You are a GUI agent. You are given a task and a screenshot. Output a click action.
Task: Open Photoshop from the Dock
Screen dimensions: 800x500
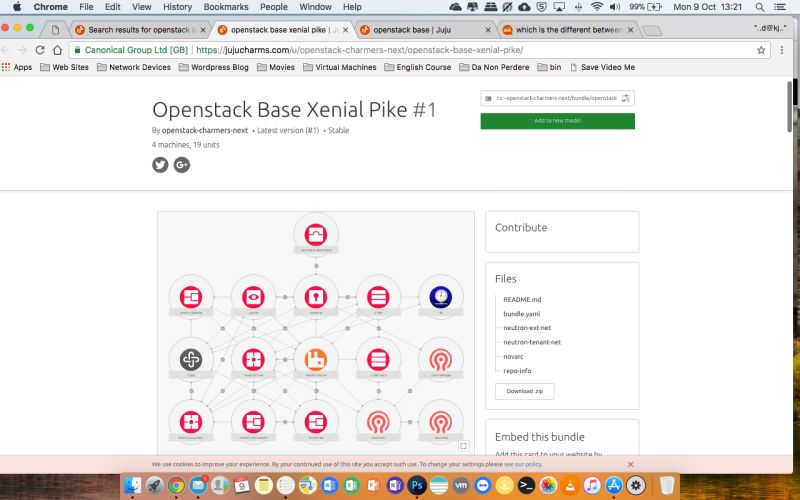tap(417, 485)
